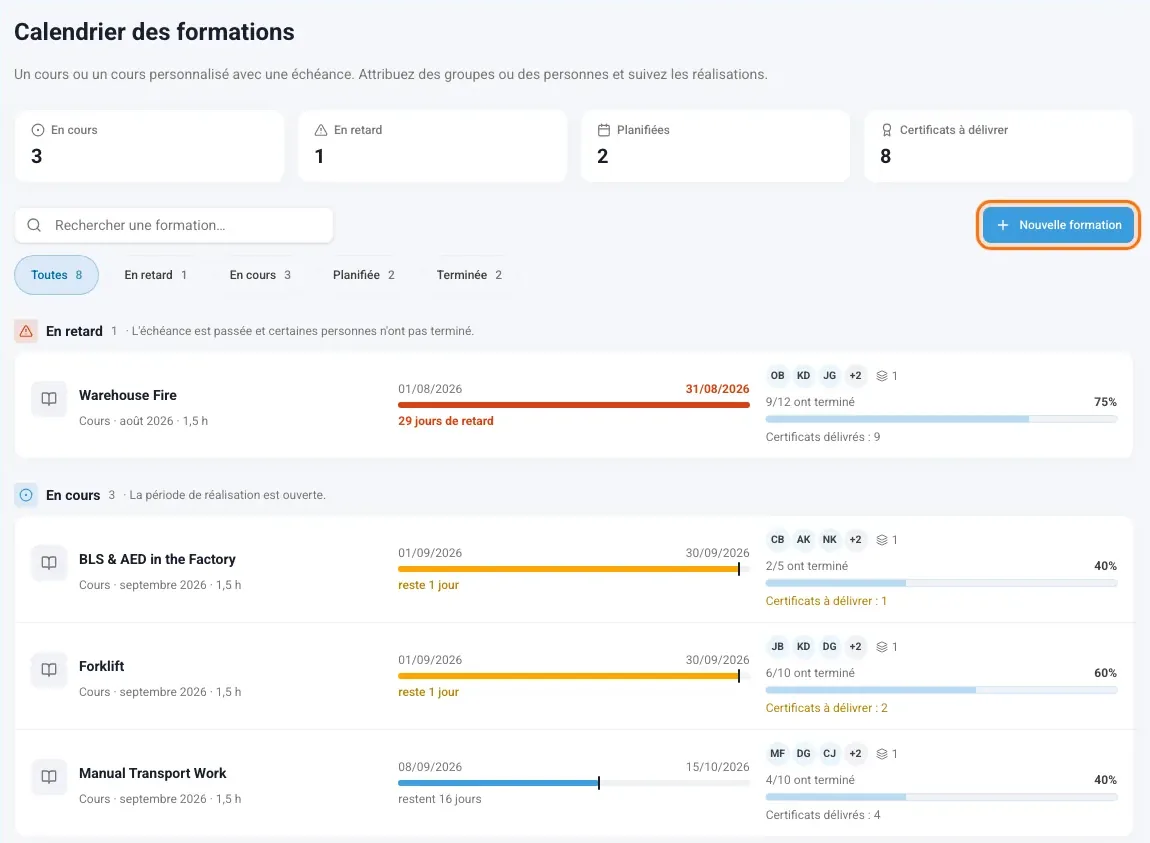
Task: Click the layers icon in Forklift row
Action: coord(882,647)
